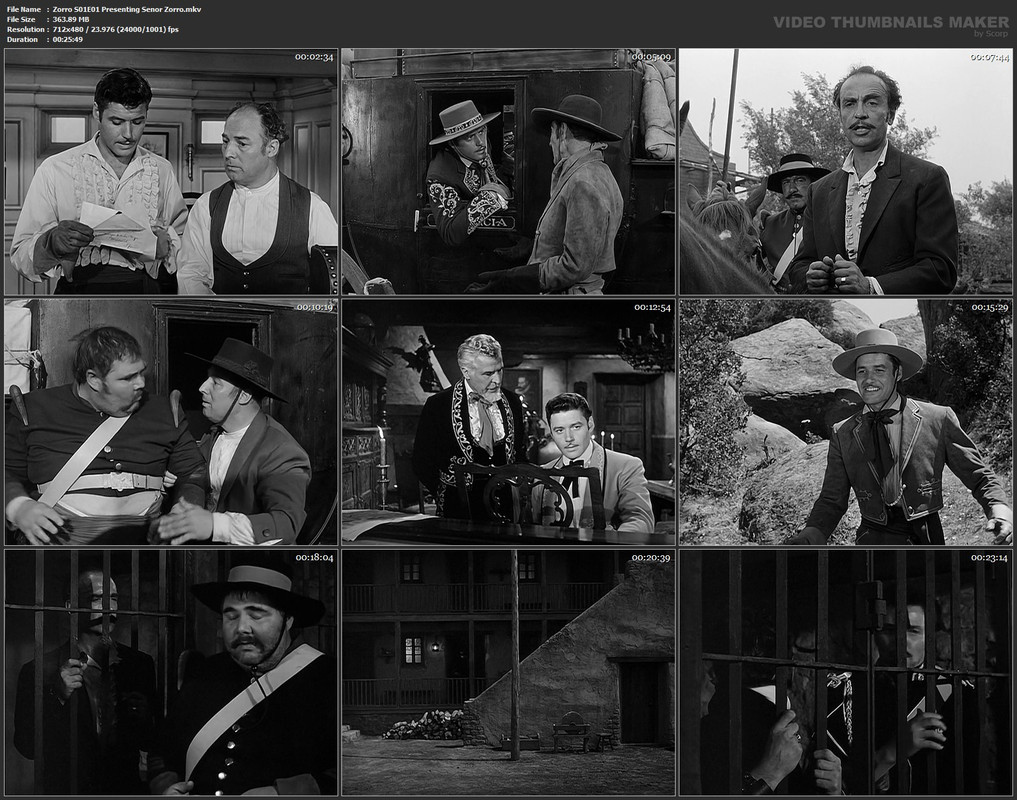Click the 'Duration' label
Screen dimensions: 1017x800
[22, 40]
